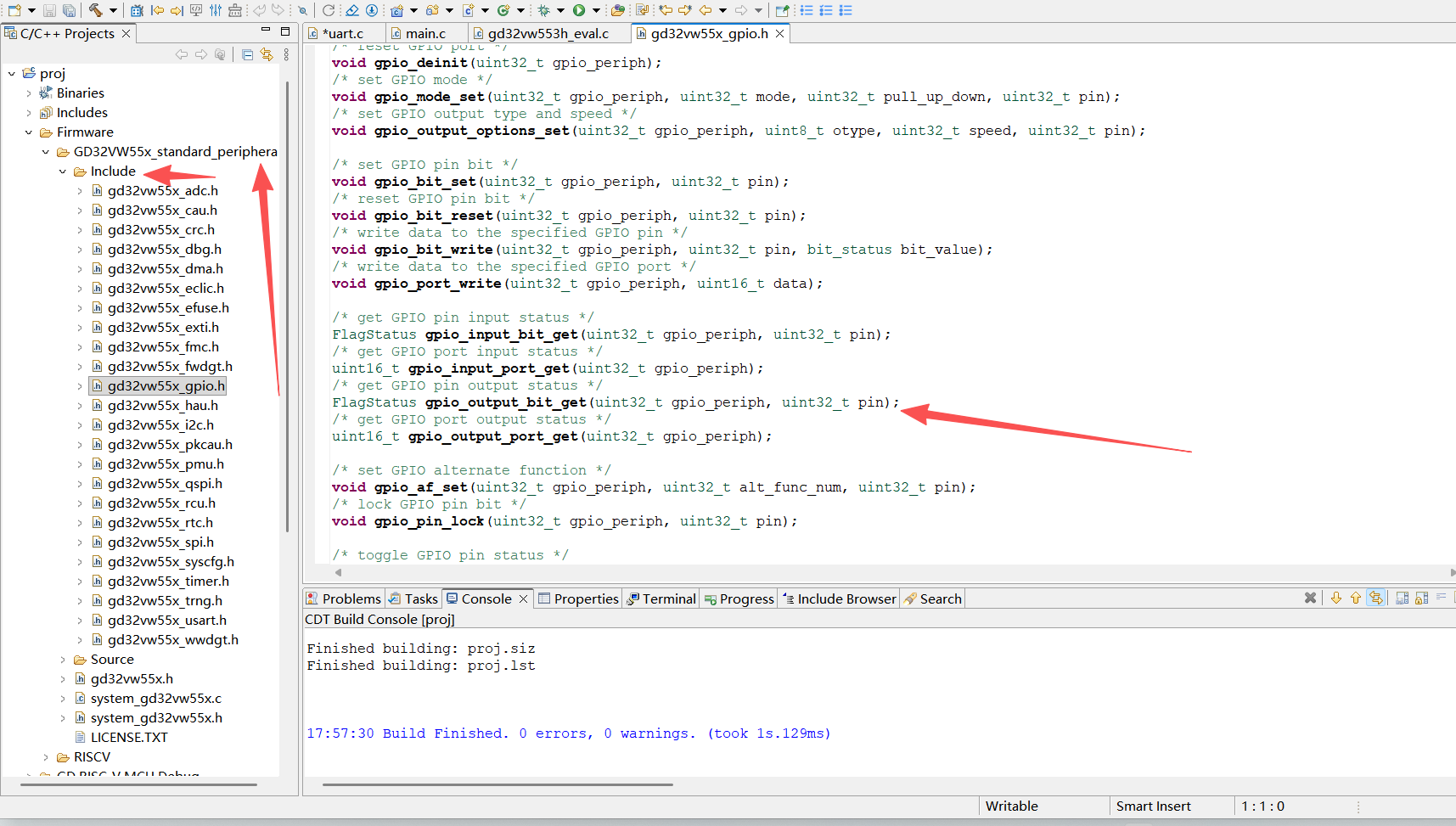Viewport: 1456px width, 826px height.
Task: Select LICENSE.TXT in project tree
Action: pyautogui.click(x=129, y=738)
